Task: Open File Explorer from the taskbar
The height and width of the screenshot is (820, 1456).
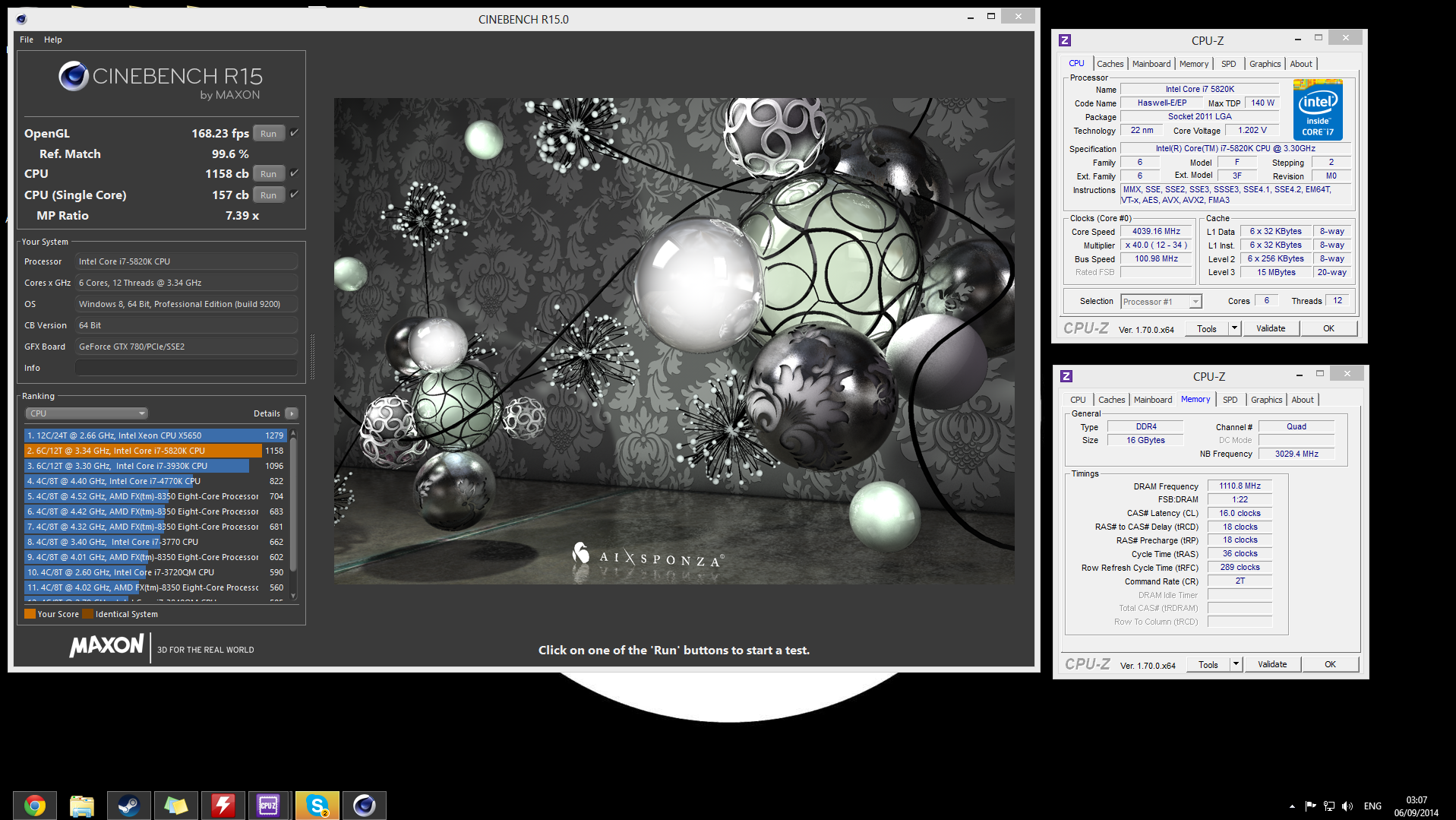Action: coord(82,805)
